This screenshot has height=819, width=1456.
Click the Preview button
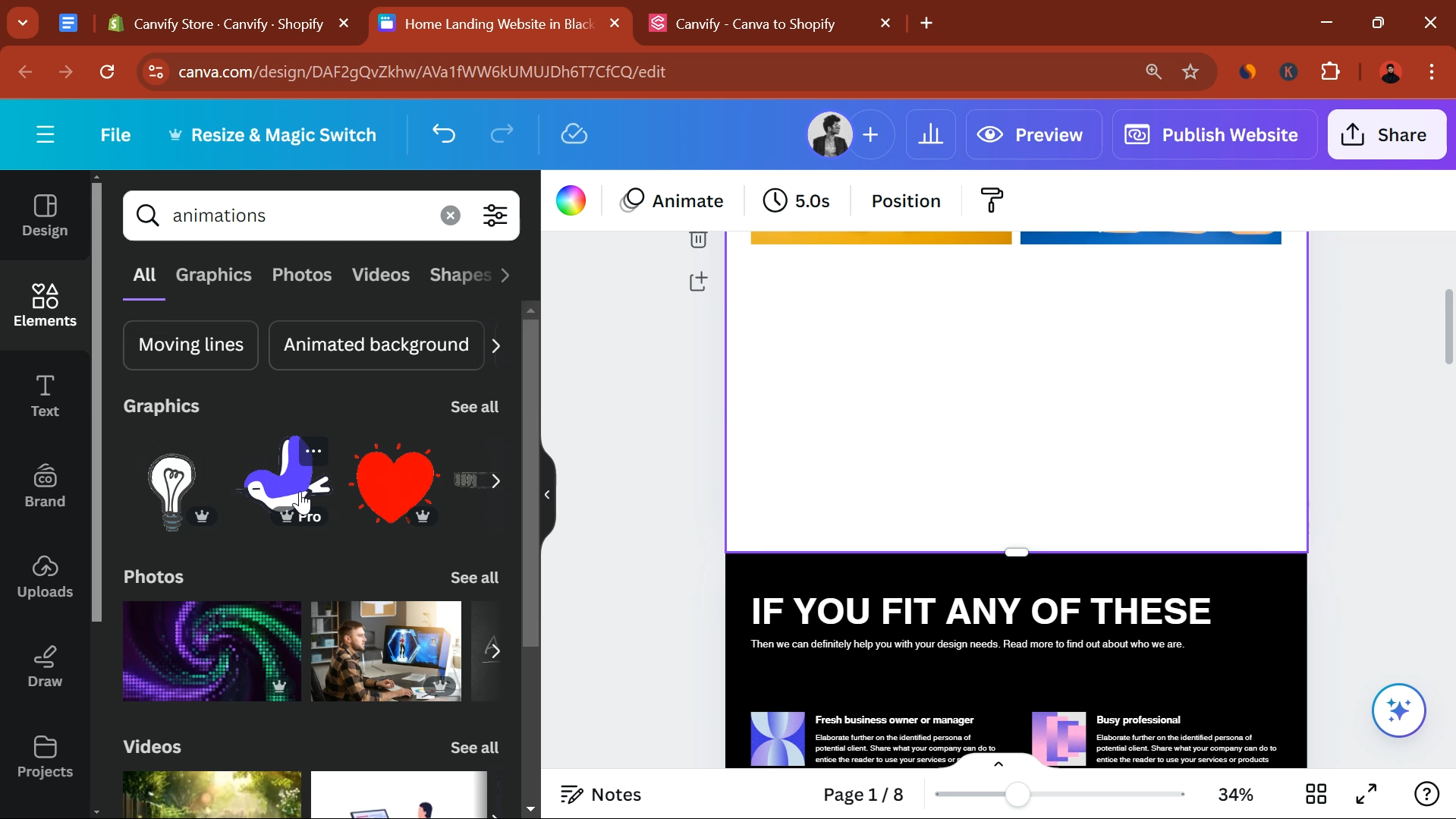[x=1033, y=135]
